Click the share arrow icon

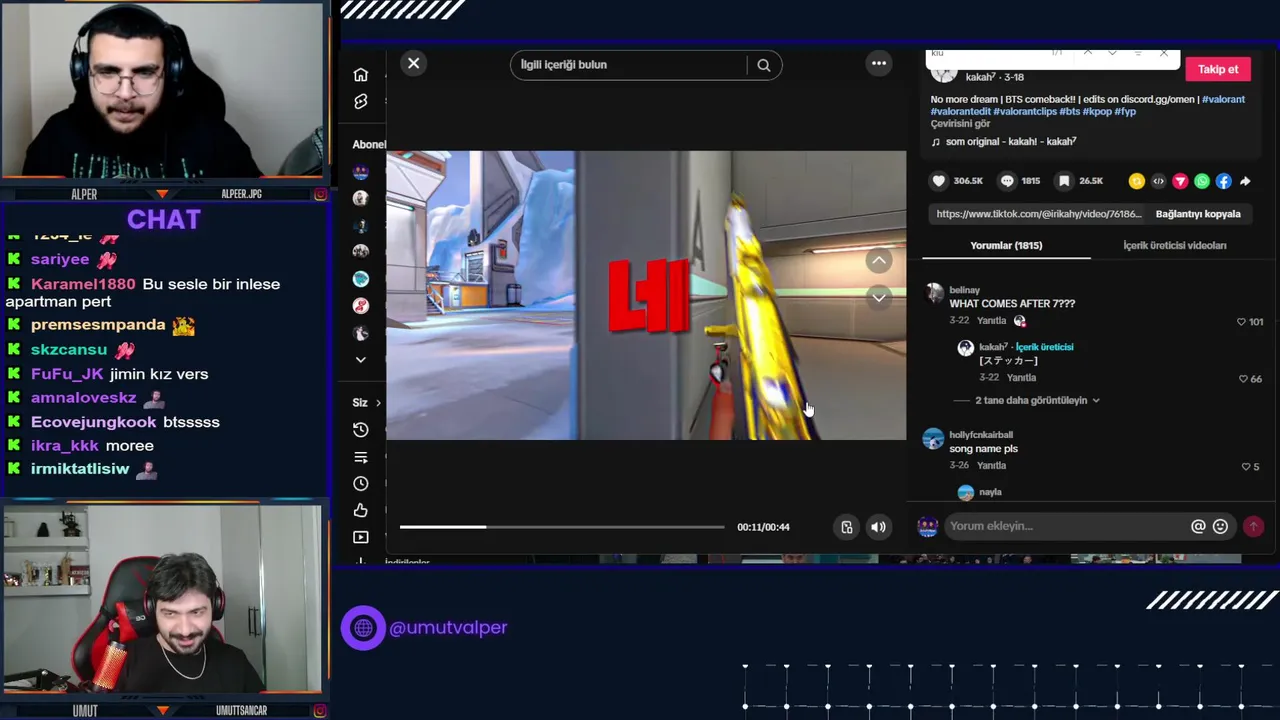point(1245,181)
